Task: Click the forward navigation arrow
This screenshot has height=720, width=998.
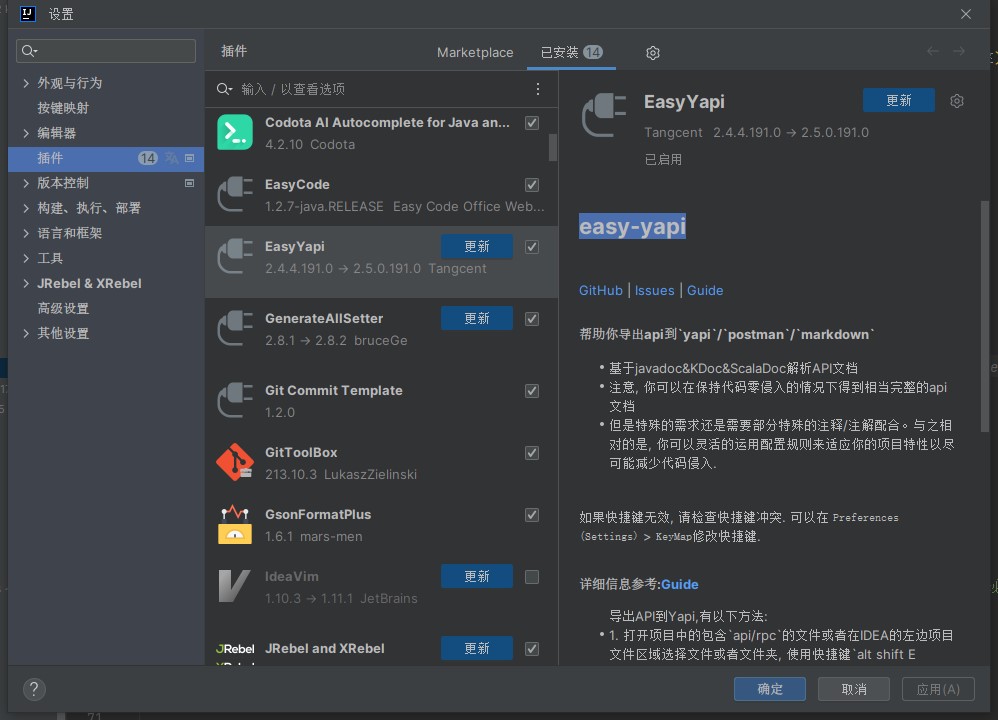Action: pyautogui.click(x=959, y=52)
